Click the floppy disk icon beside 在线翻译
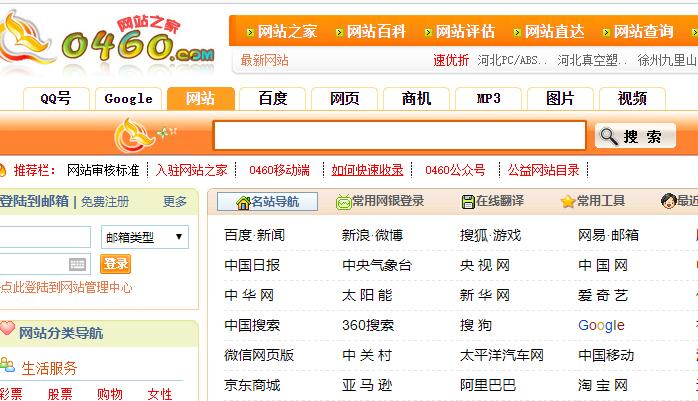This screenshot has width=698, height=401. (x=467, y=202)
